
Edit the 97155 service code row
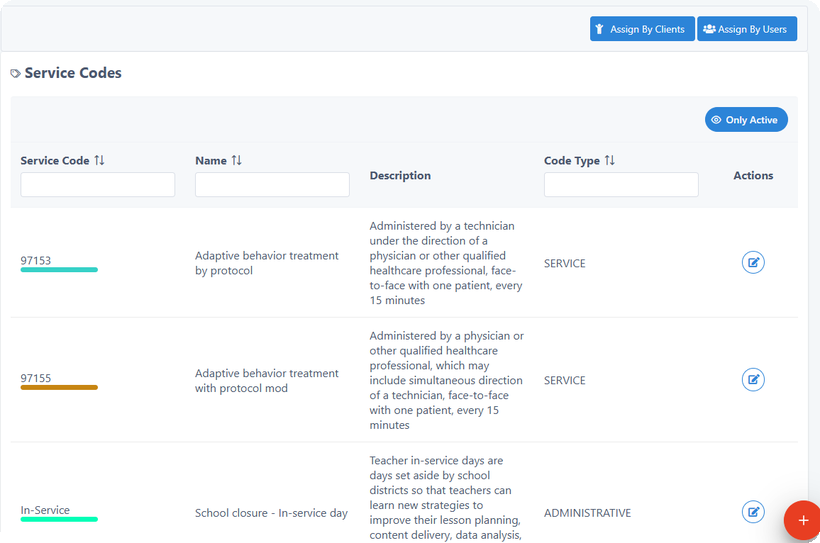753,380
